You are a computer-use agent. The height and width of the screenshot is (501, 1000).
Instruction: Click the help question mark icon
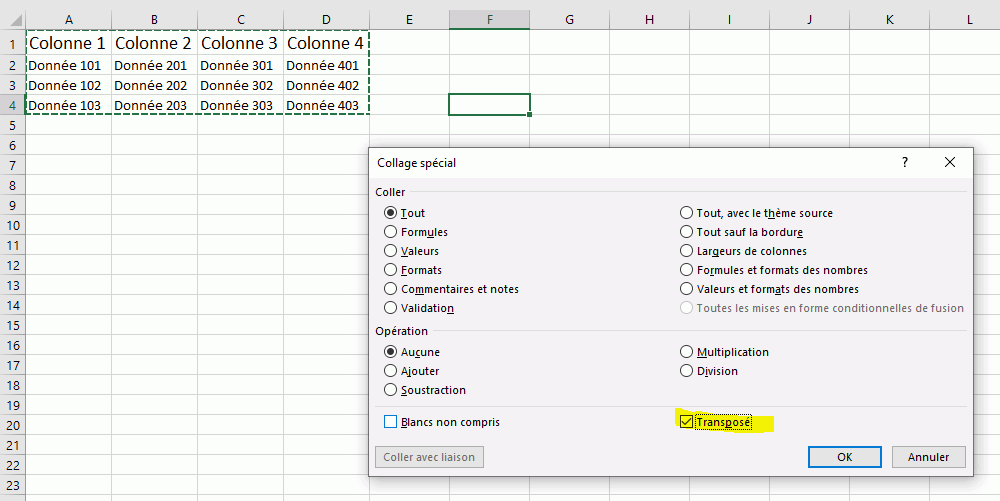(x=905, y=162)
